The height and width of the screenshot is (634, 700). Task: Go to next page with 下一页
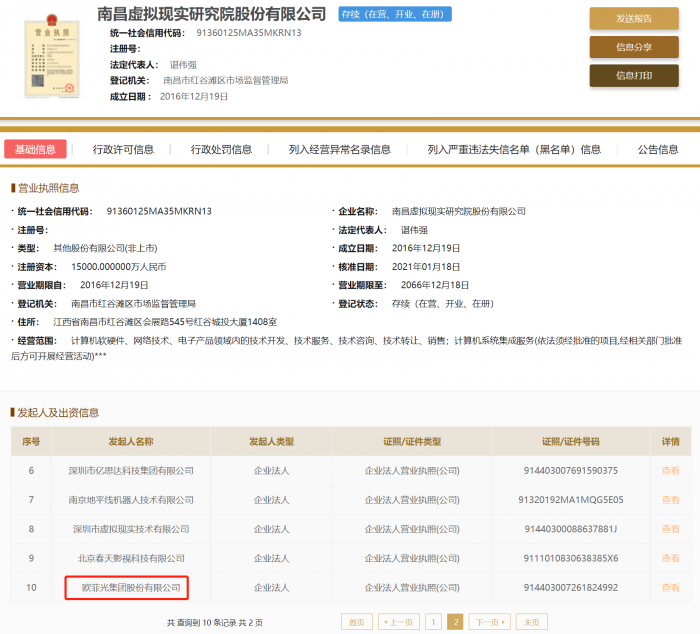click(x=490, y=622)
